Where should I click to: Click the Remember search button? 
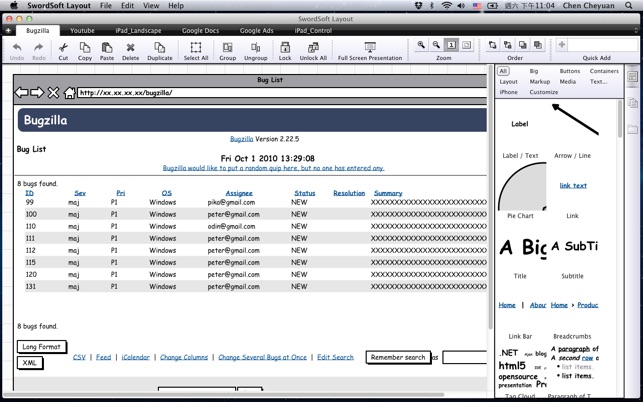(x=398, y=357)
